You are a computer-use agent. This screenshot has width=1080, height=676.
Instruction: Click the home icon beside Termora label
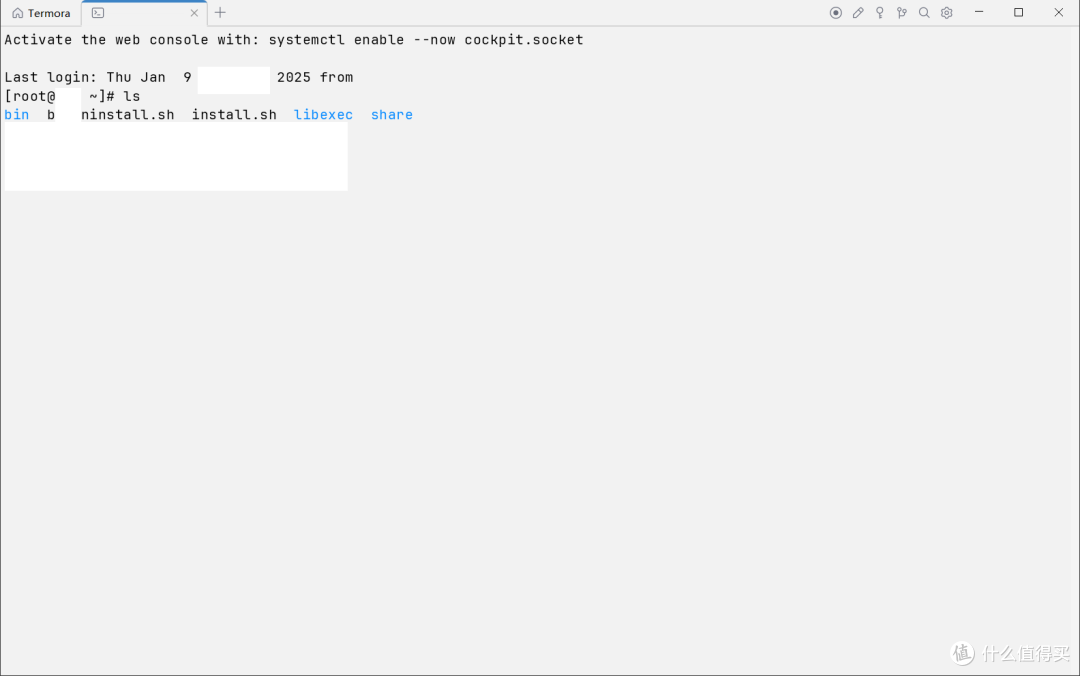tap(16, 13)
